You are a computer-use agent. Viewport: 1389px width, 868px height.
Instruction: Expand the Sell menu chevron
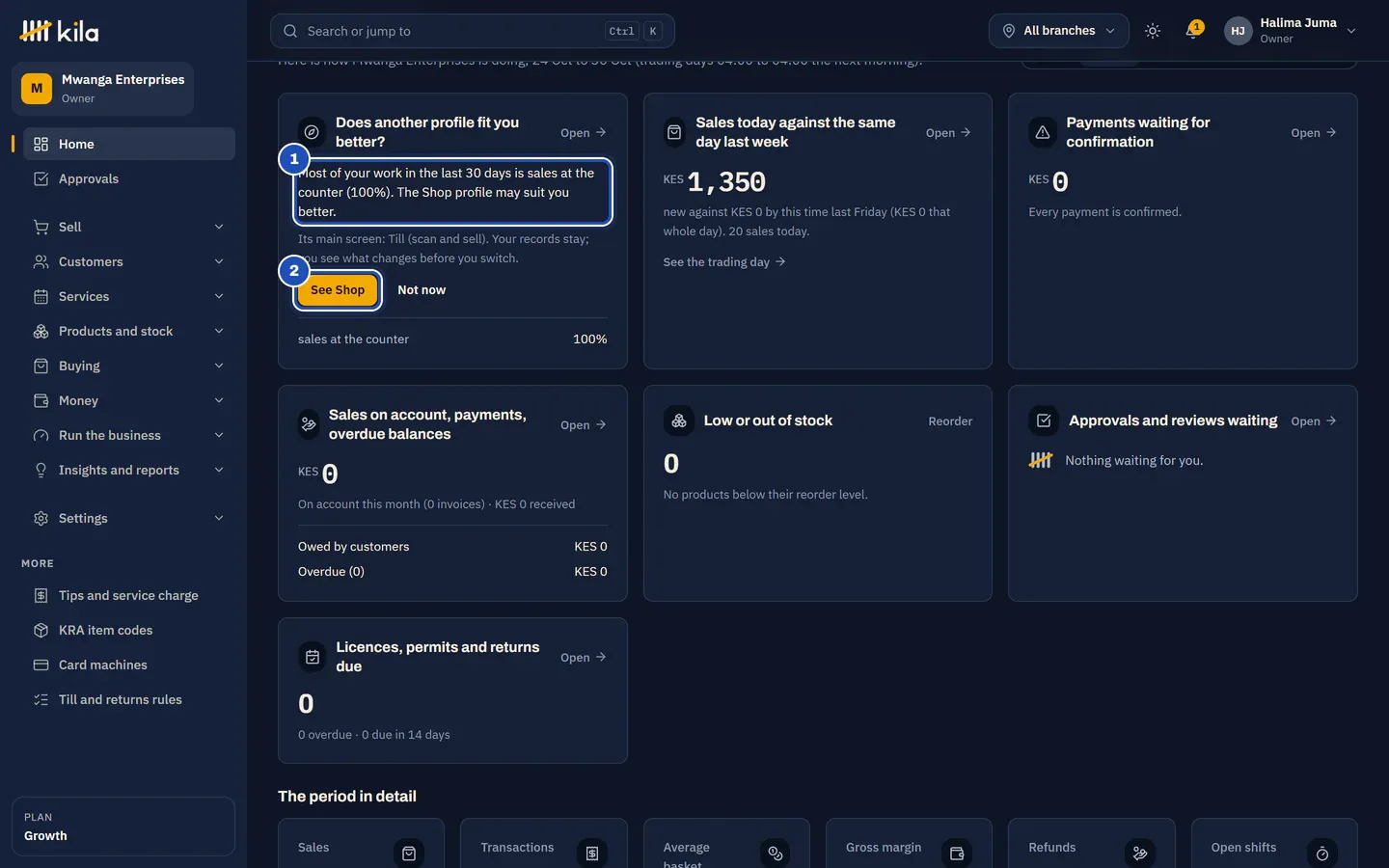click(219, 227)
